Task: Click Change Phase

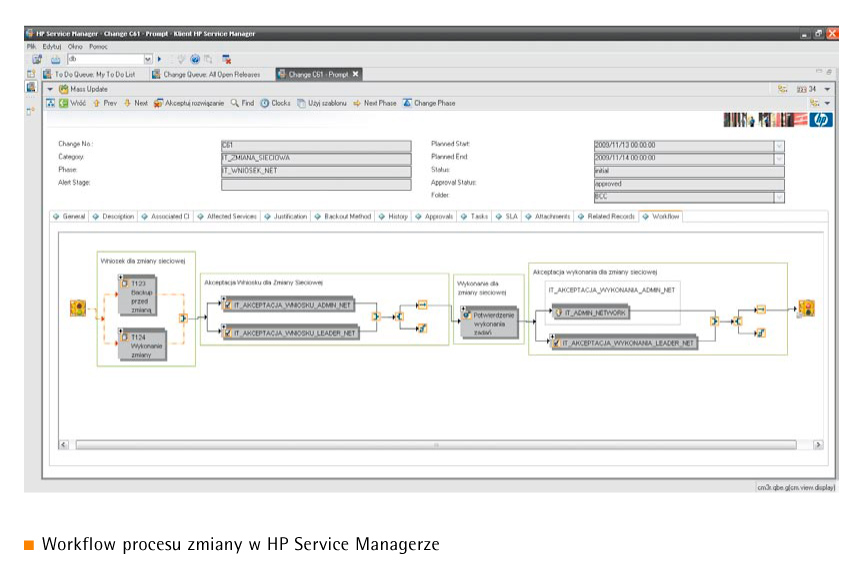Action: [x=429, y=103]
